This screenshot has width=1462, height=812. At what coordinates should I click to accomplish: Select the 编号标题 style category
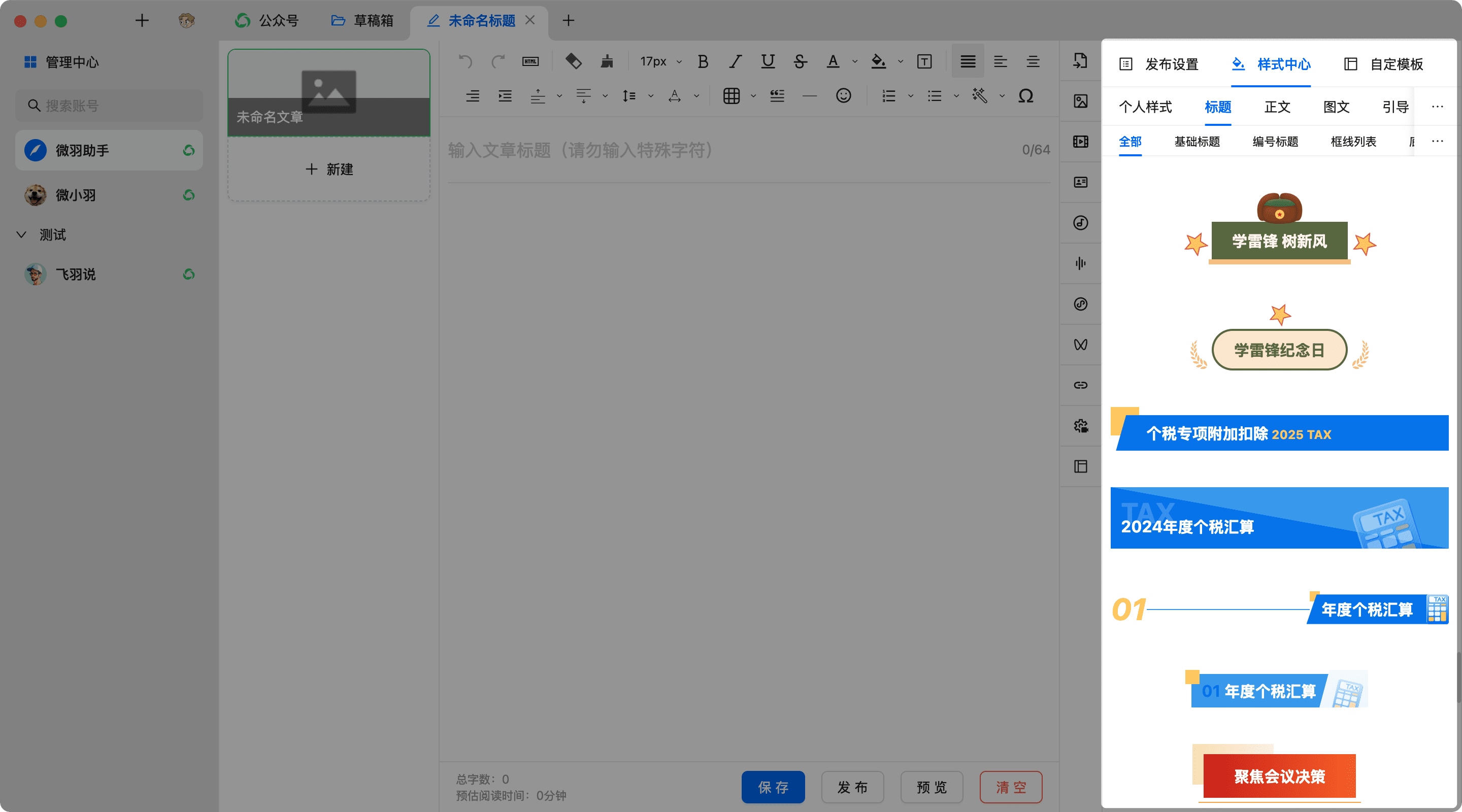pyautogui.click(x=1275, y=141)
